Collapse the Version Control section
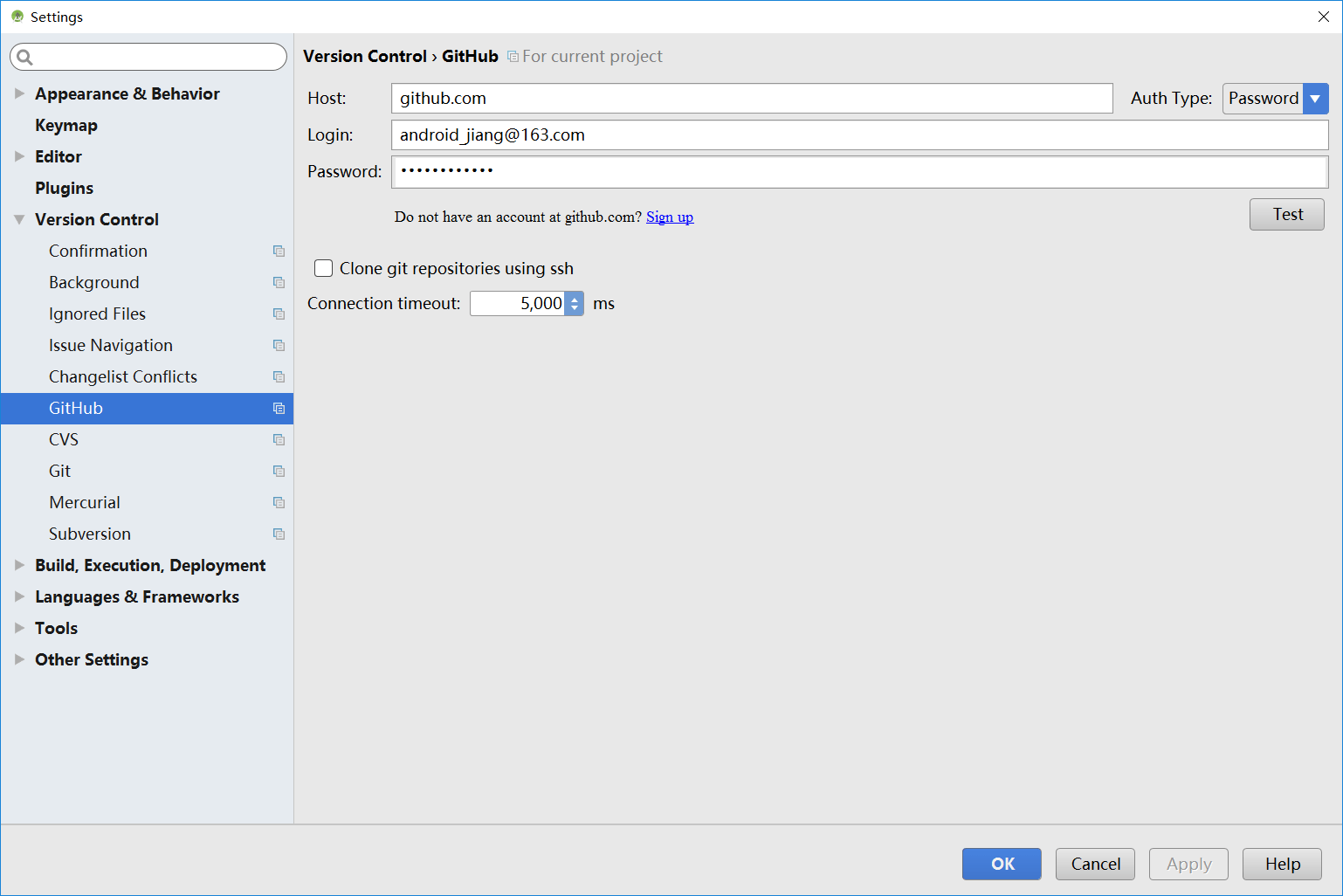Screen dimensions: 1343x896 coord(19,219)
